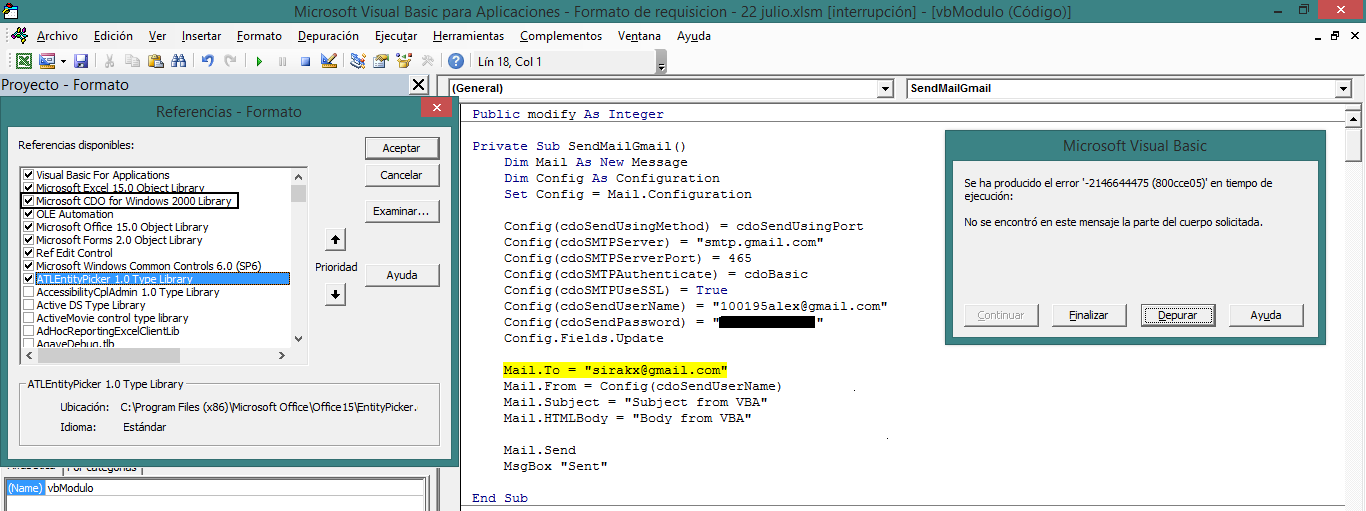The image size is (1366, 511).
Task: Uncheck the OLE Automation reference
Action: (x=28, y=214)
